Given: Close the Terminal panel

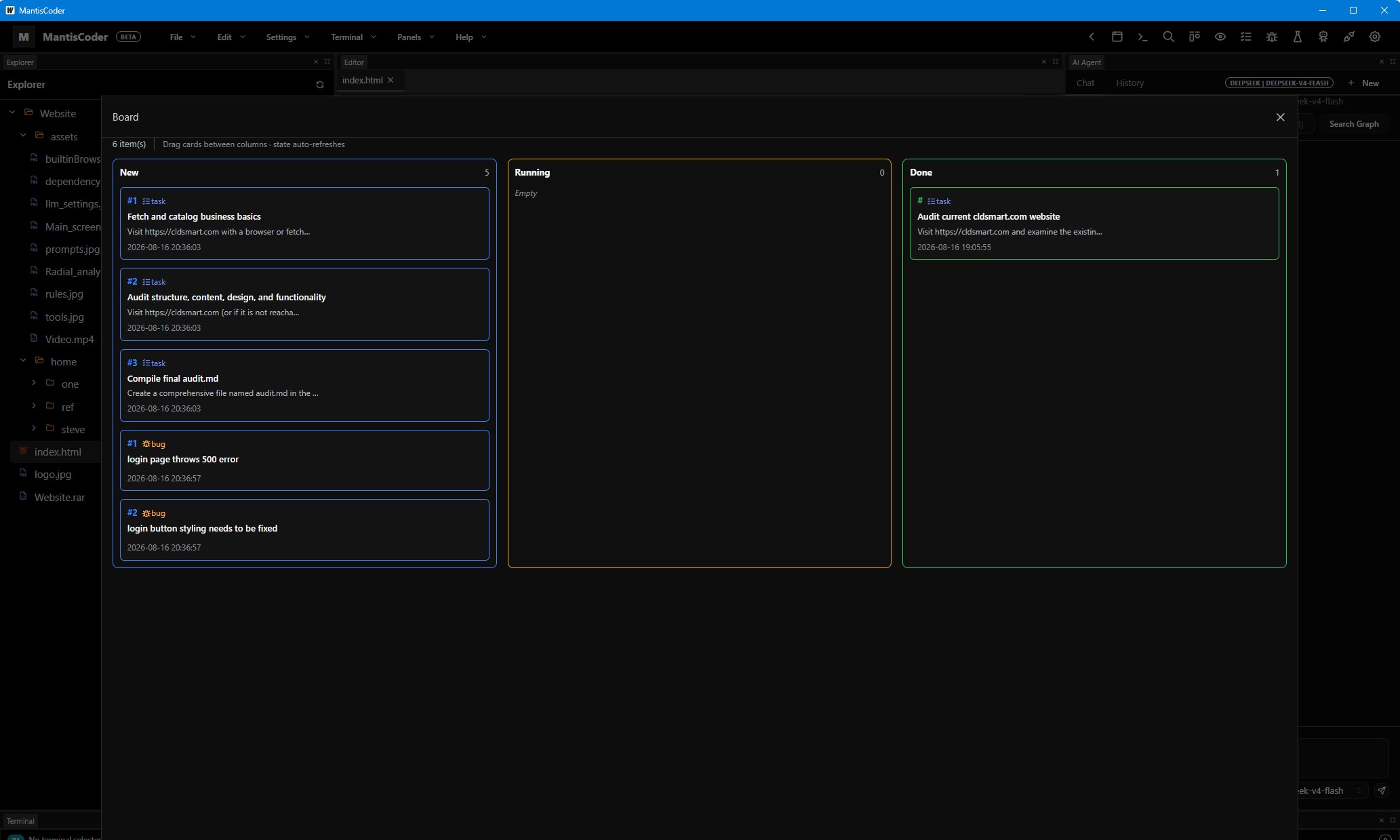Looking at the screenshot, I should (x=1382, y=820).
